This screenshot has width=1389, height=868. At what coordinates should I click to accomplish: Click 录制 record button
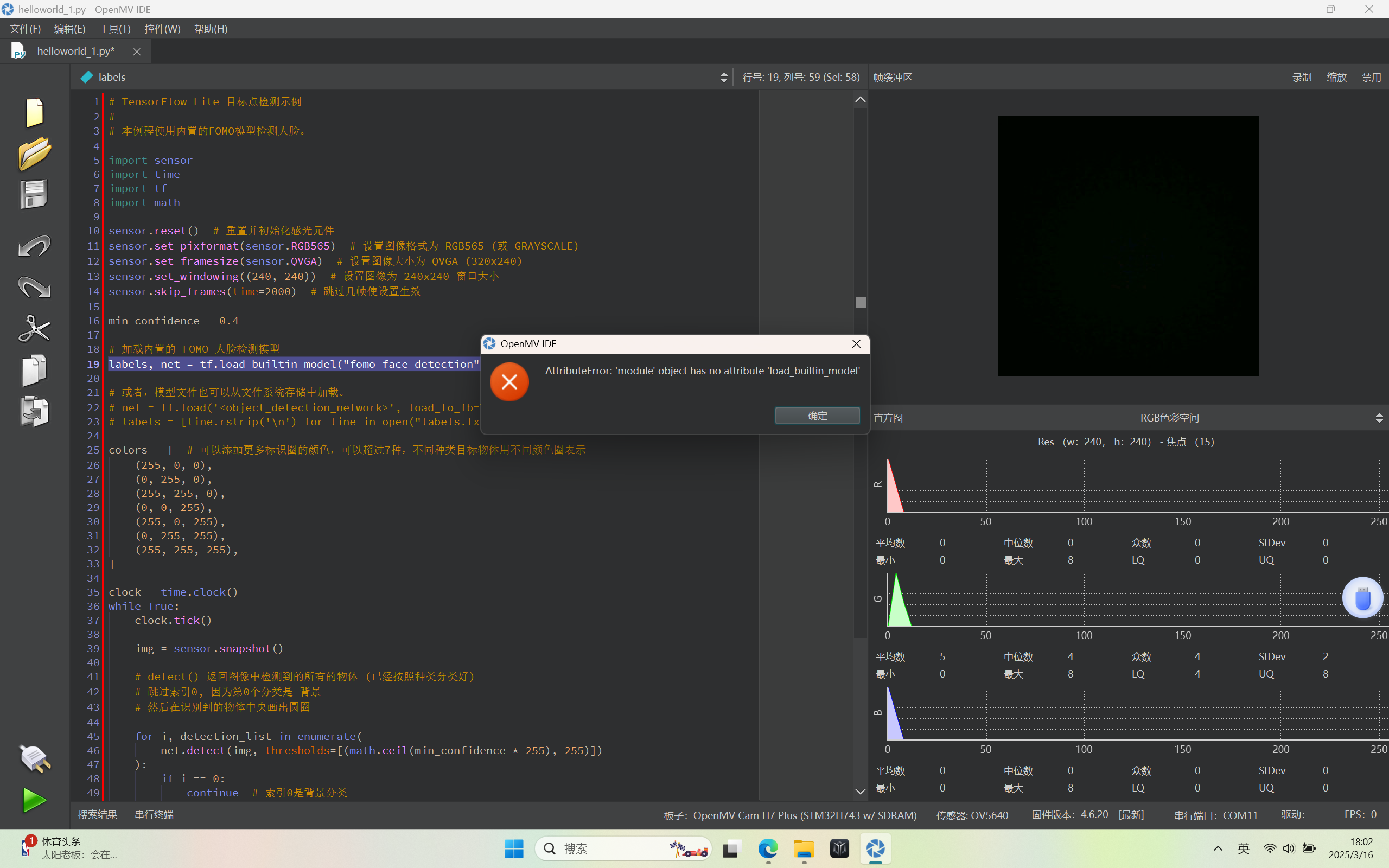click(1302, 77)
